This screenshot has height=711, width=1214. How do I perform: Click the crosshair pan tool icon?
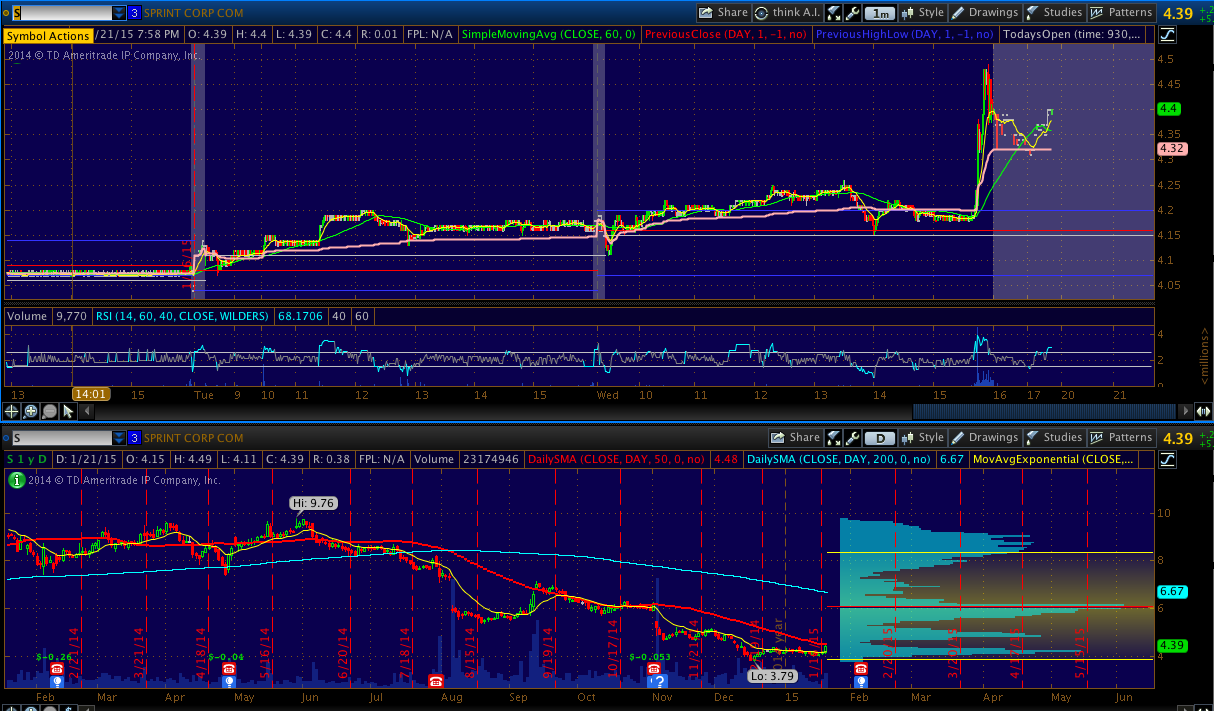[12, 411]
